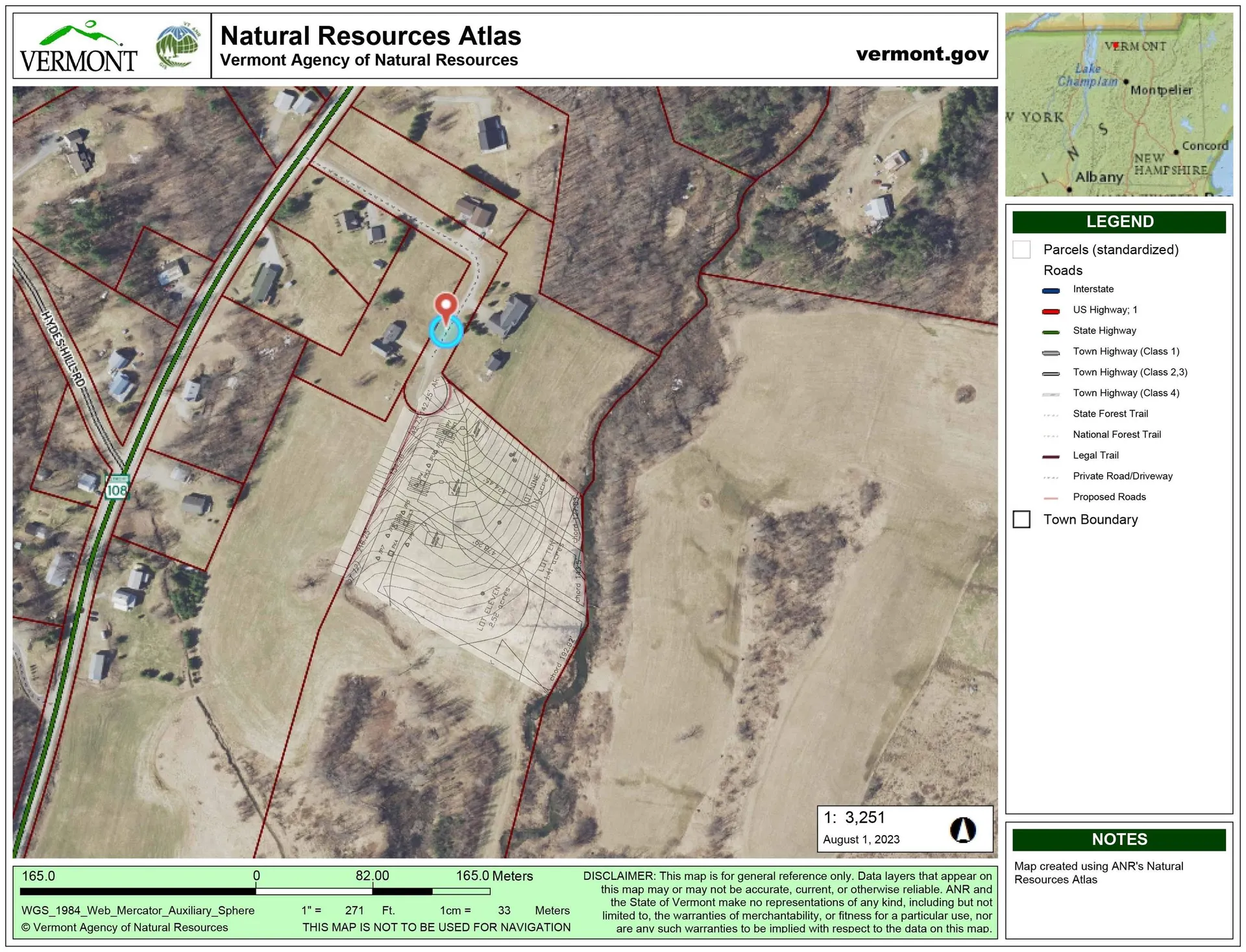Click the Interstate blue line symbol

click(x=1051, y=290)
